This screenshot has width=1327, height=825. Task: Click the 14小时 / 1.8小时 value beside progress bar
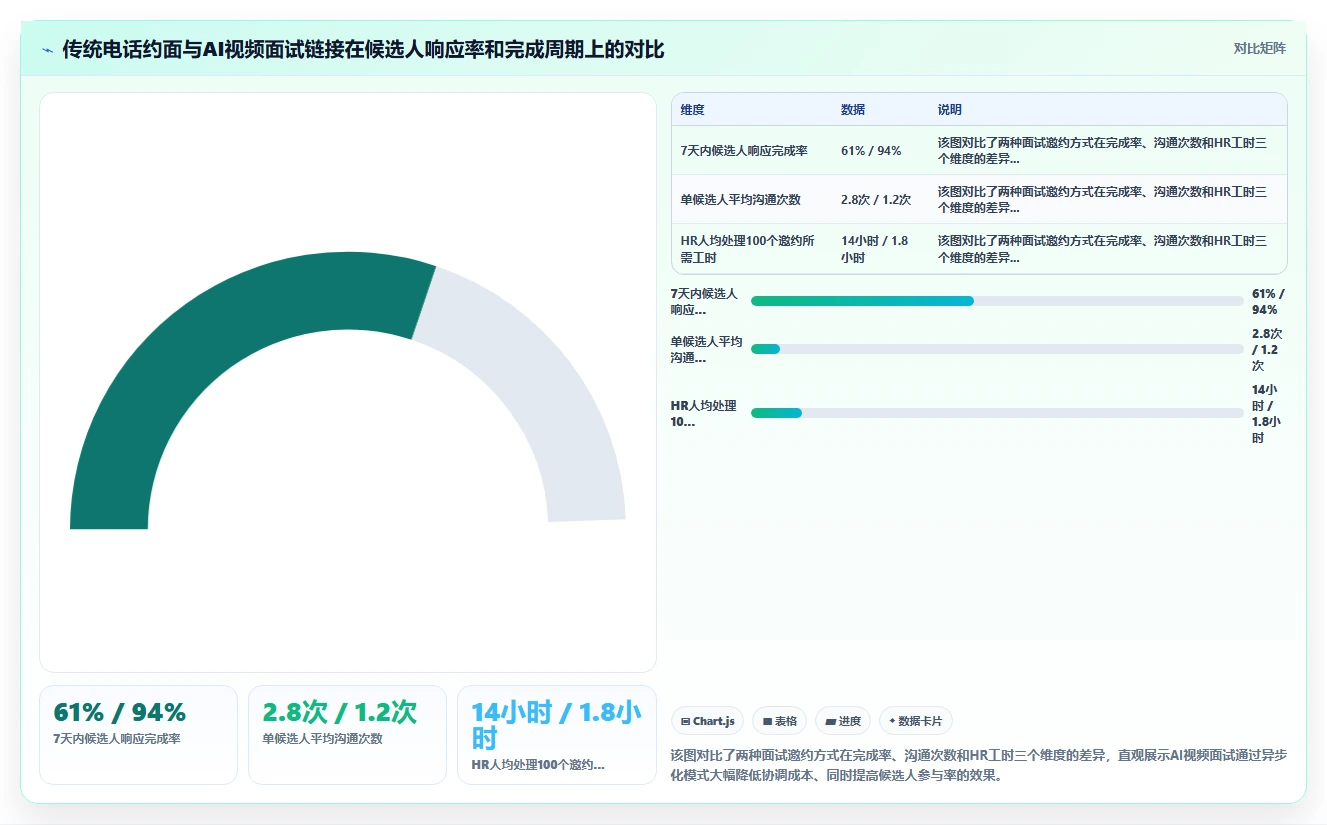(x=1266, y=413)
